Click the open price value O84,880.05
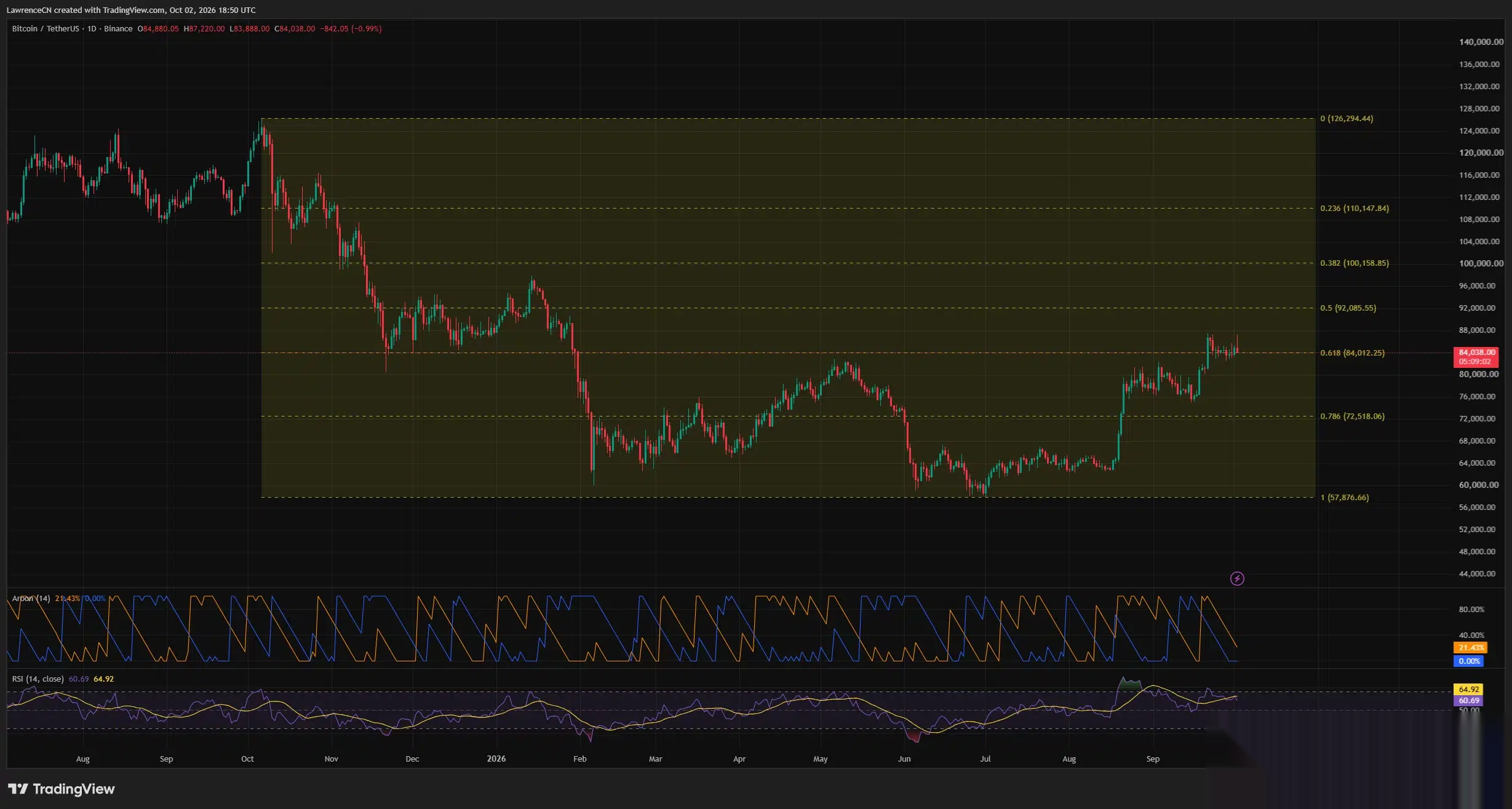This screenshot has height=809, width=1512. 158,29
